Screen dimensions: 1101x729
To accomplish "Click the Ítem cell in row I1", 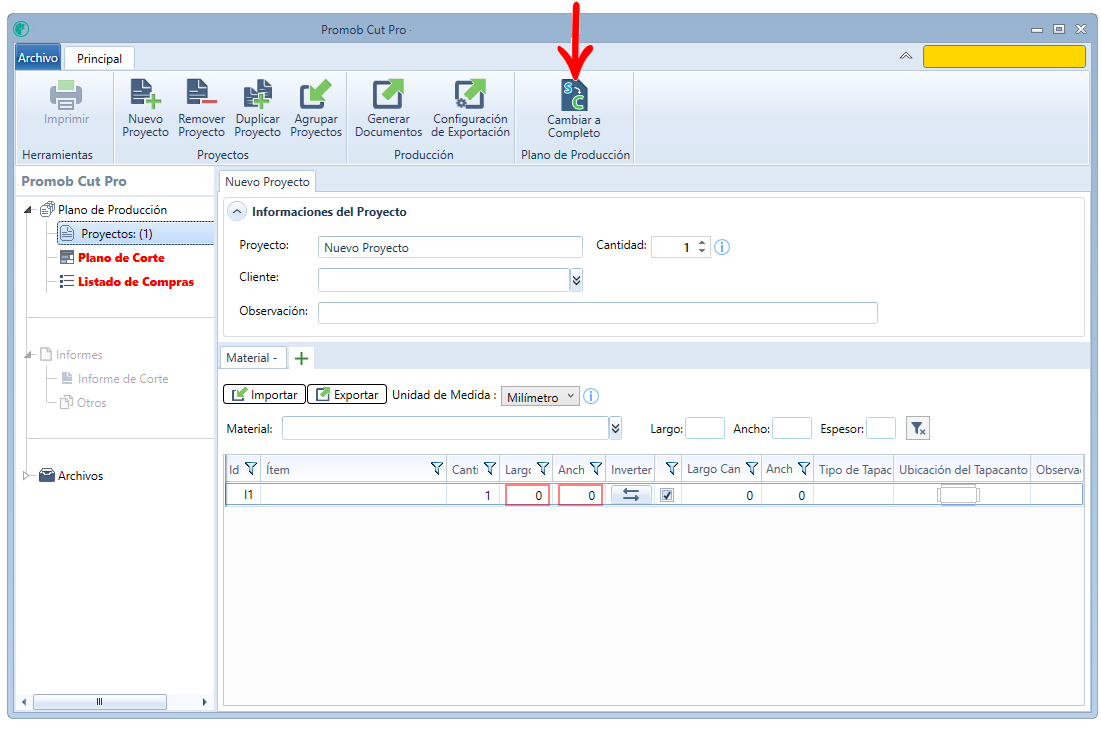I will 354,495.
